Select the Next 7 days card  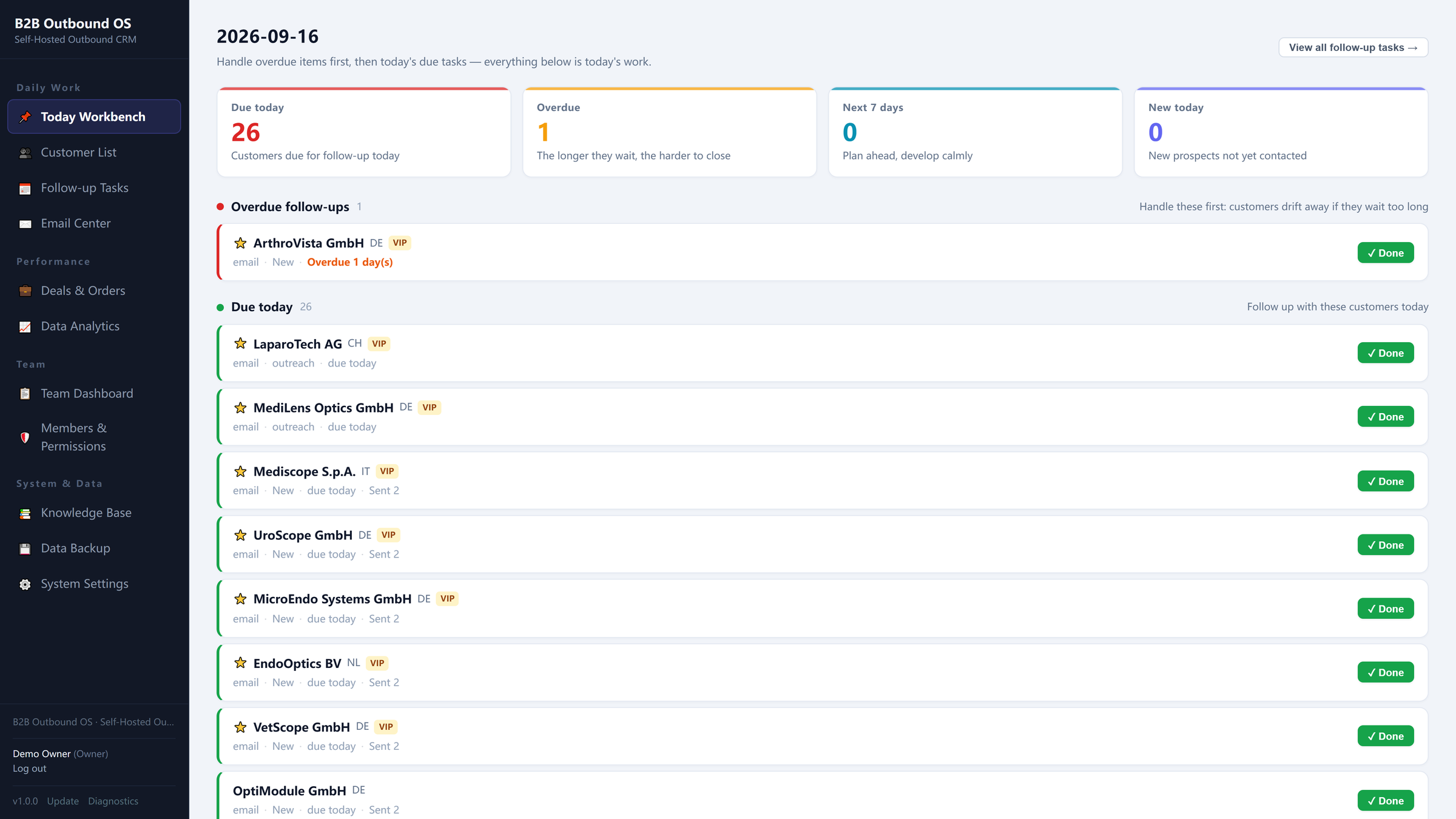pyautogui.click(x=976, y=132)
